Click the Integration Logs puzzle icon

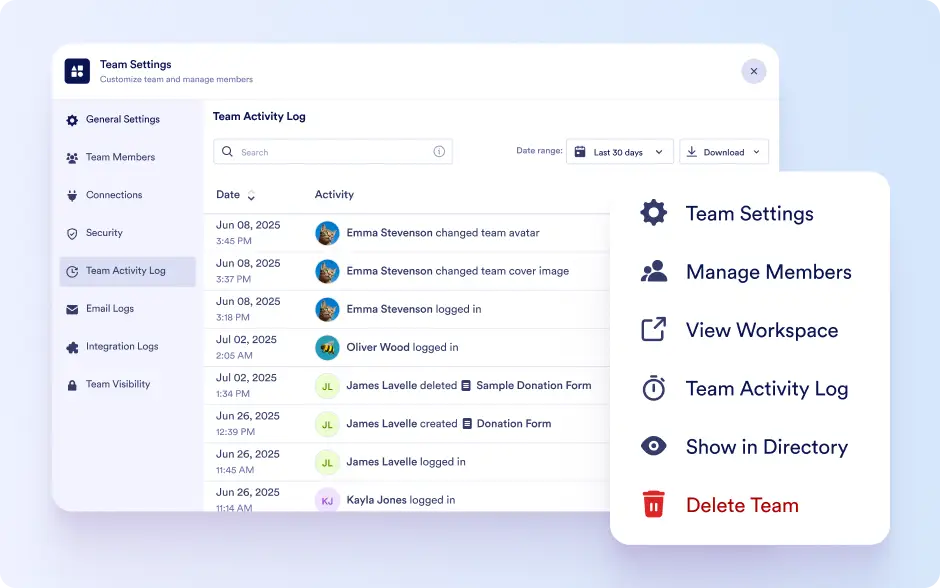[x=72, y=347]
